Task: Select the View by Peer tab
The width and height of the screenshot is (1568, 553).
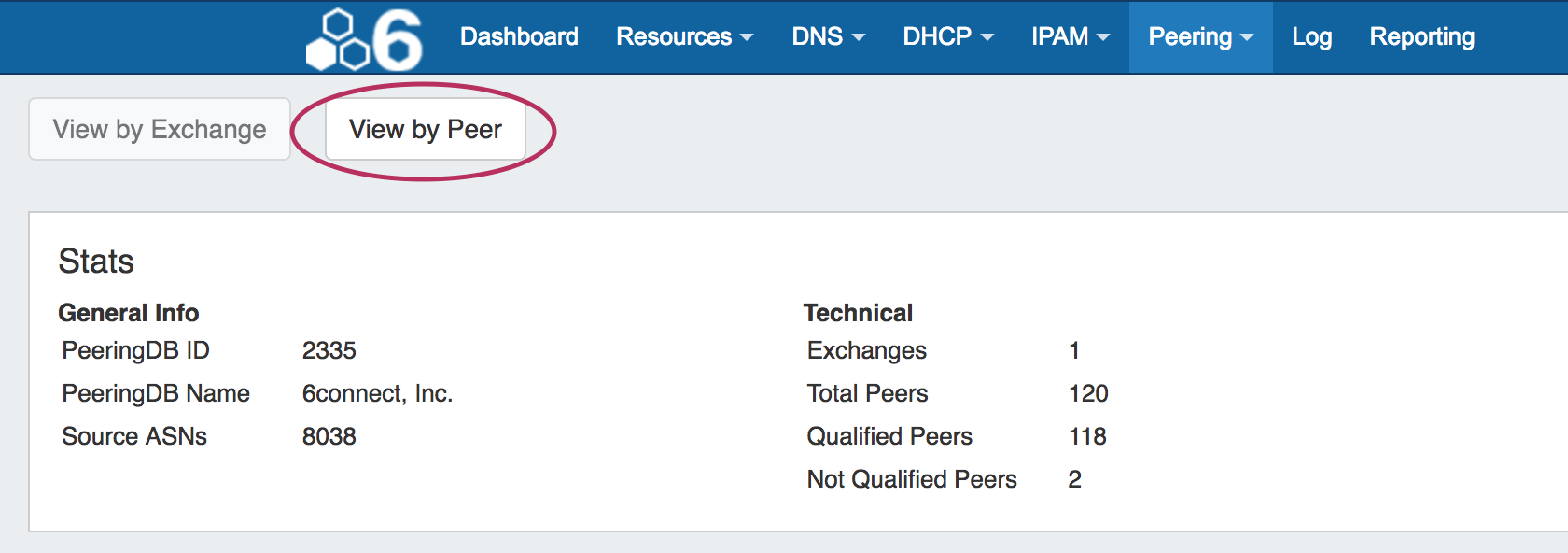Action: (426, 129)
